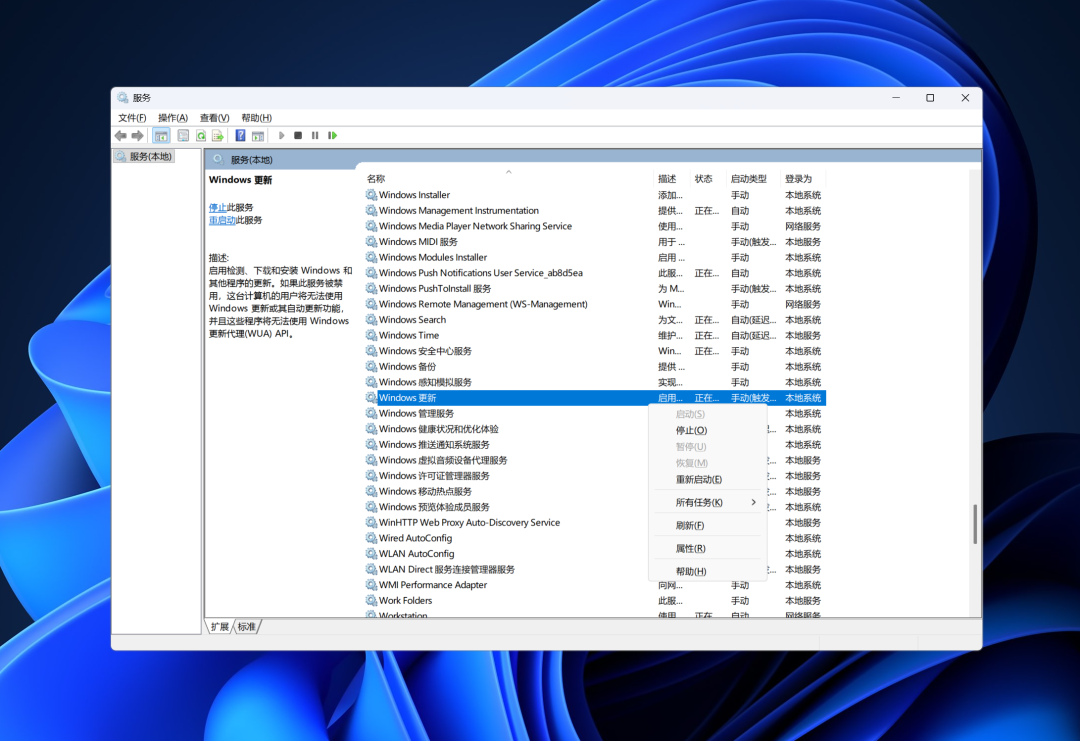Select 停止(O) in the context menu
The image size is (1080, 741).
point(691,430)
